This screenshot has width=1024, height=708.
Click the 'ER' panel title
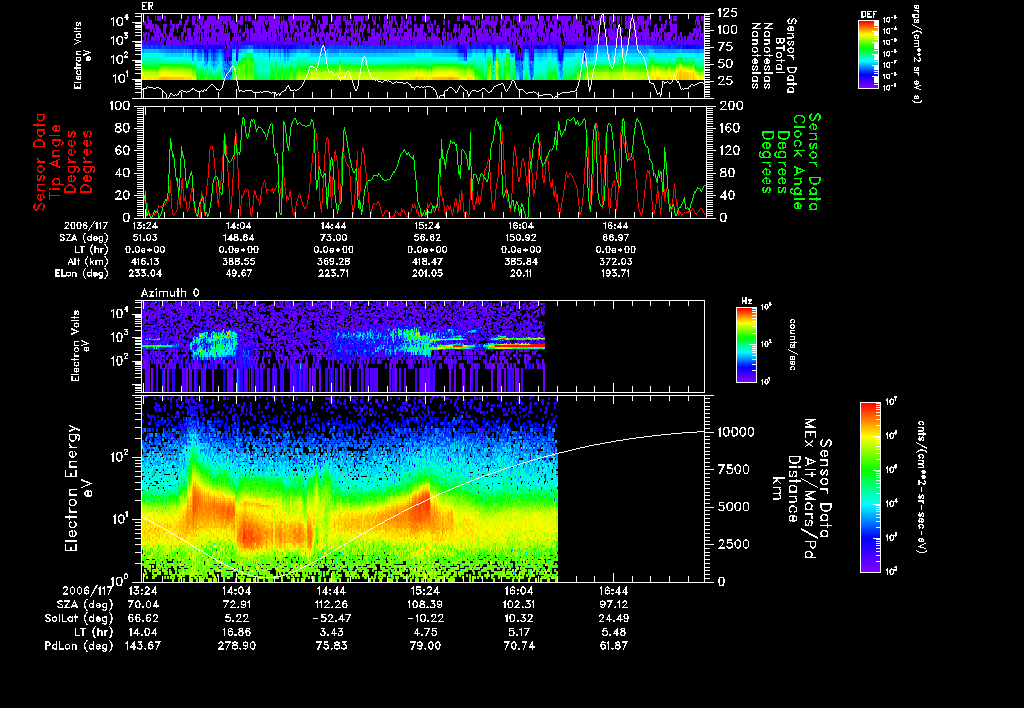(147, 7)
